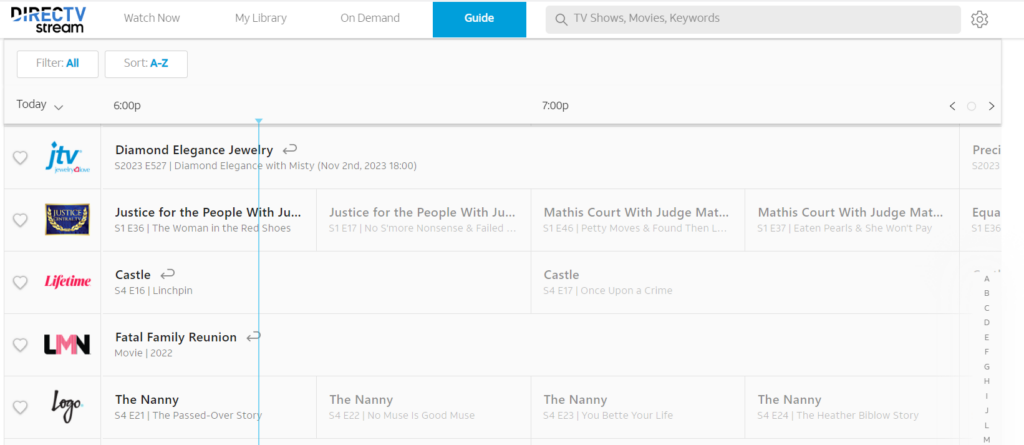Click the 6:00p time label

127,106
